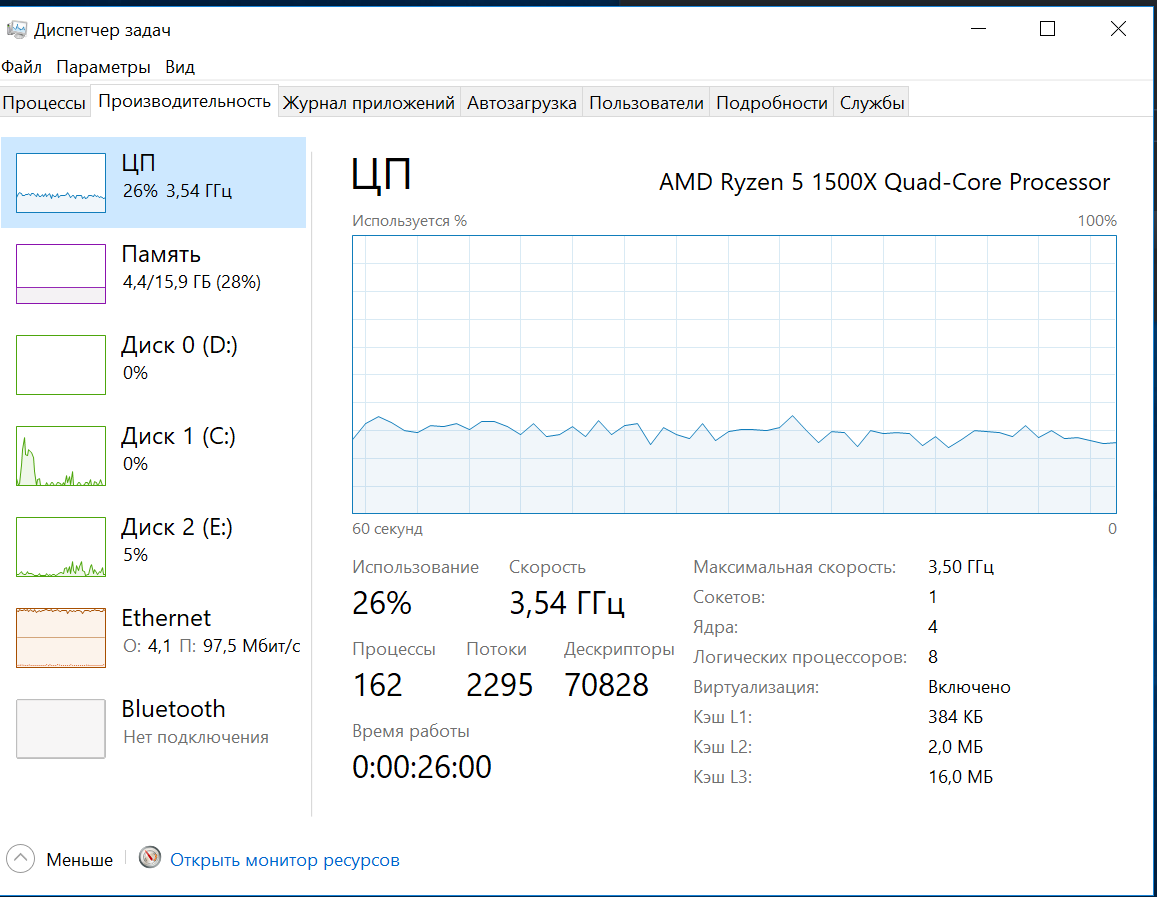Select the Memory usage graph thumbnail

point(61,273)
